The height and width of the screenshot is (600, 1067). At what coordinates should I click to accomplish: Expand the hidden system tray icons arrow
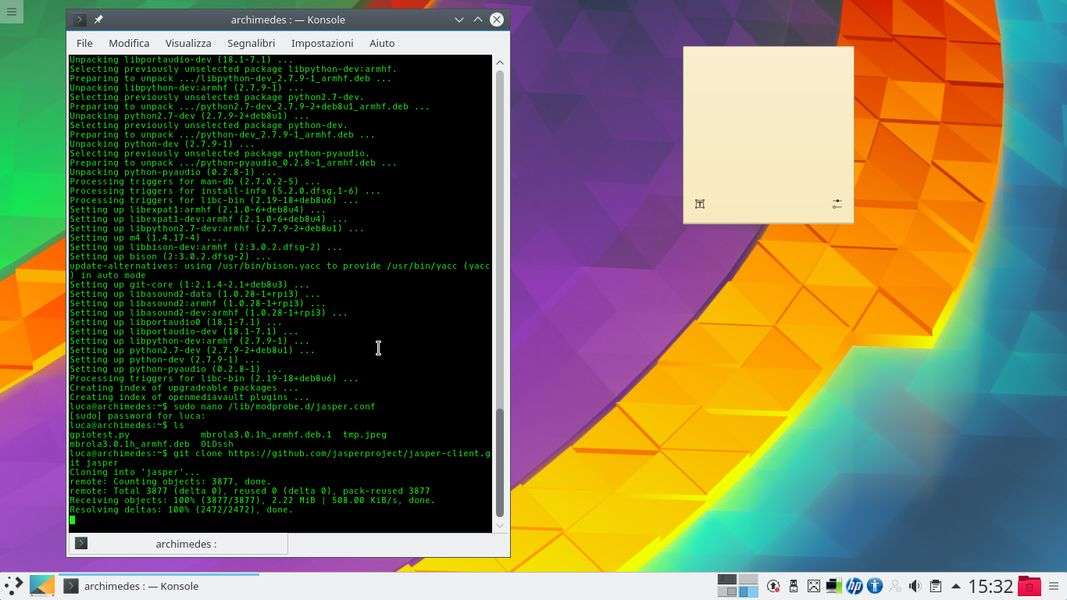[x=956, y=586]
